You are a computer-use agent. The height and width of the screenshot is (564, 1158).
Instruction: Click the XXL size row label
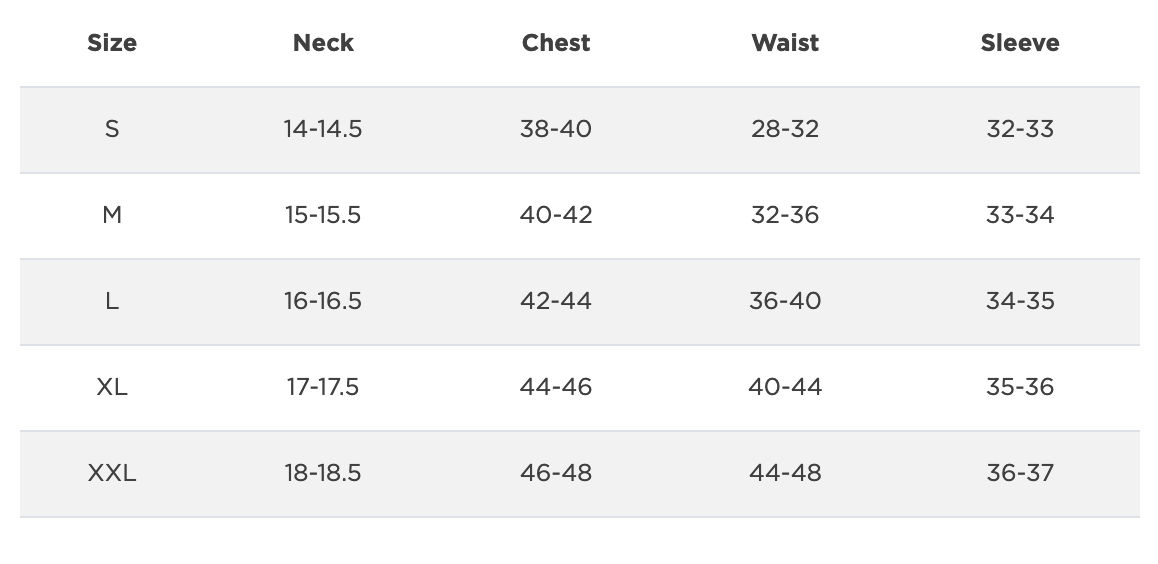[x=112, y=473]
